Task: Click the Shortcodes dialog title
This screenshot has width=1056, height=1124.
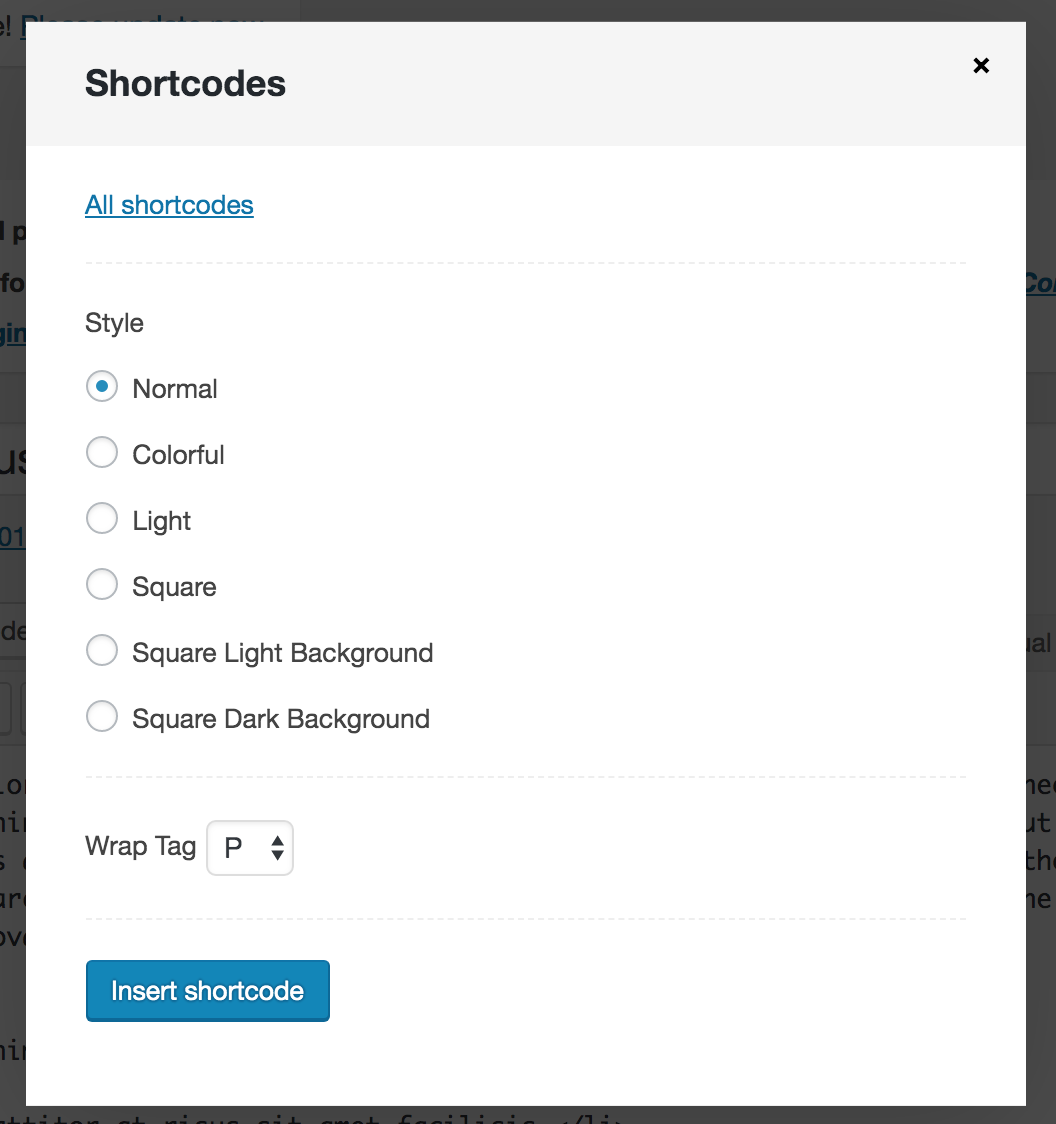Action: coord(185,83)
